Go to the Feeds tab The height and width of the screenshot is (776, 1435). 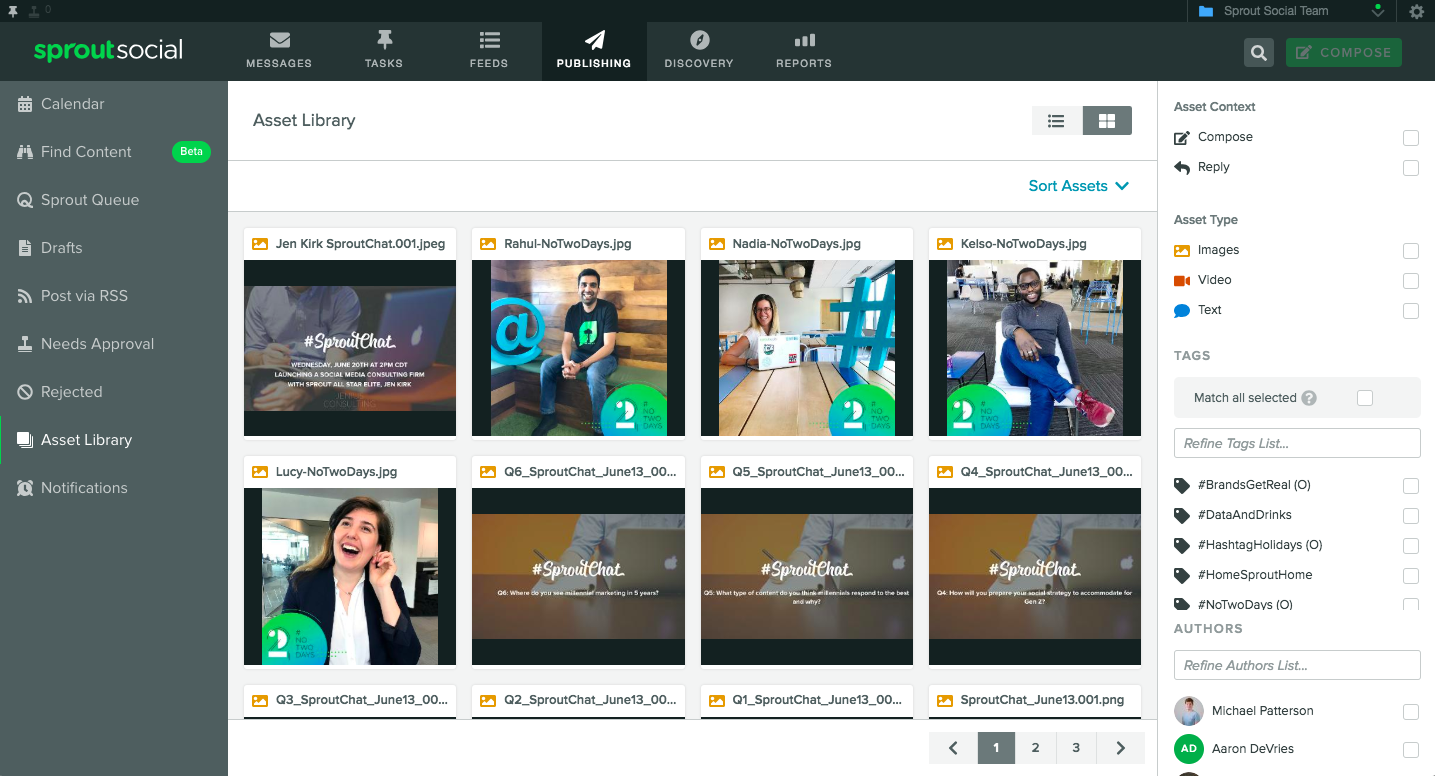point(489,51)
